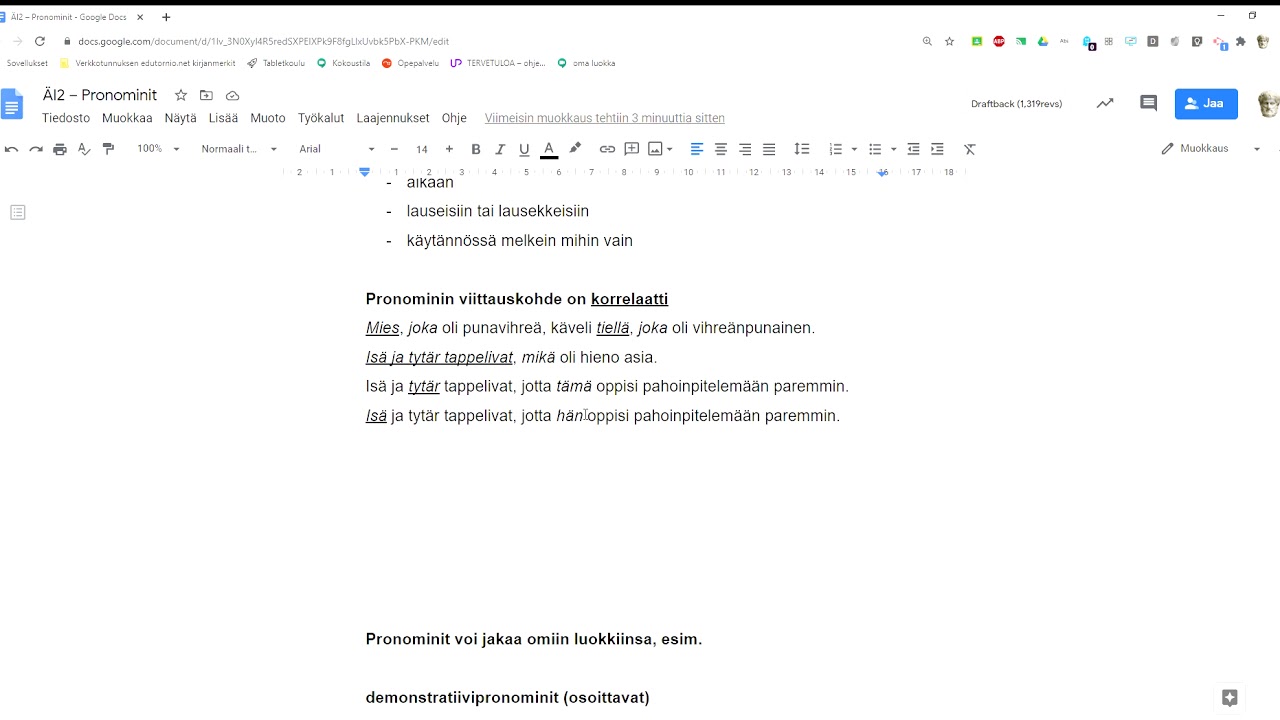Align text to the right
The width and height of the screenshot is (1280, 720).
coord(745,149)
